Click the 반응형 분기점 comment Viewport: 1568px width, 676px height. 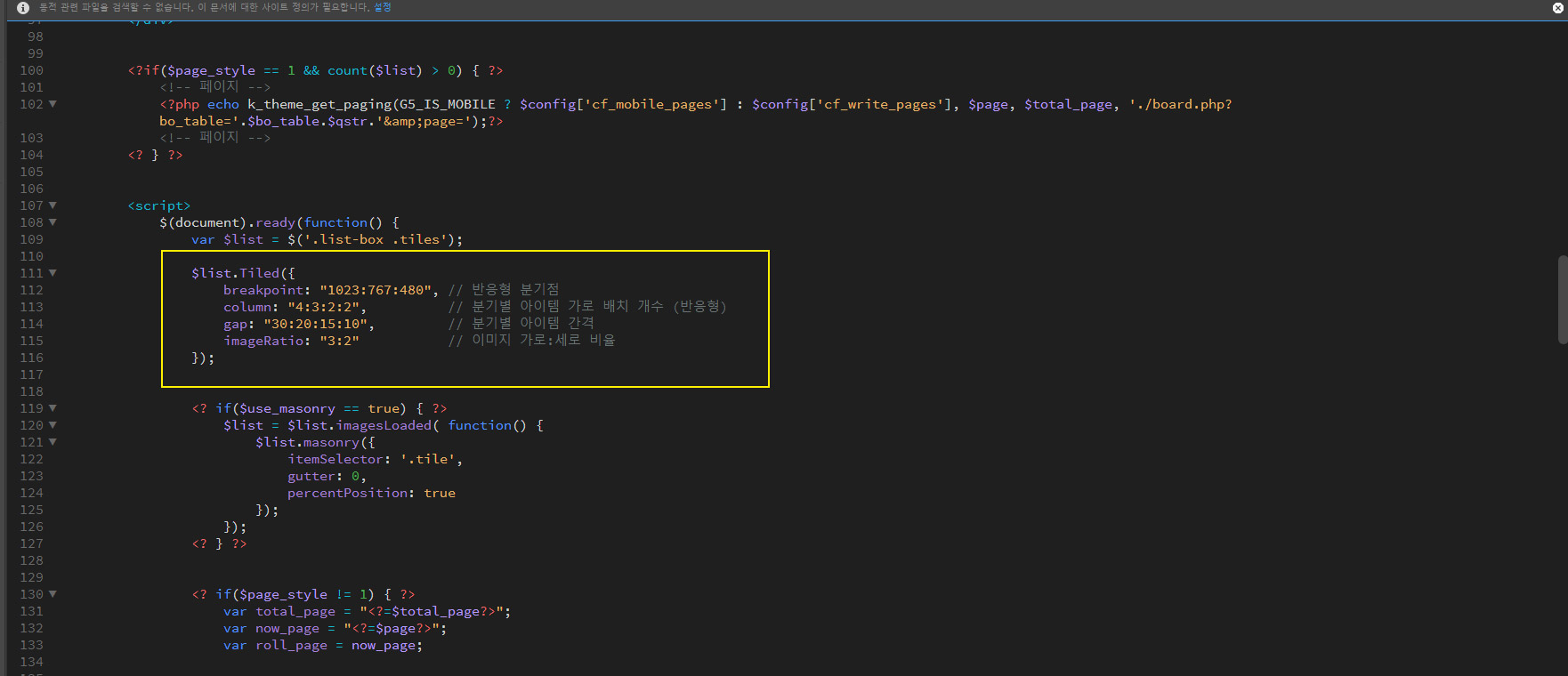coord(504,290)
